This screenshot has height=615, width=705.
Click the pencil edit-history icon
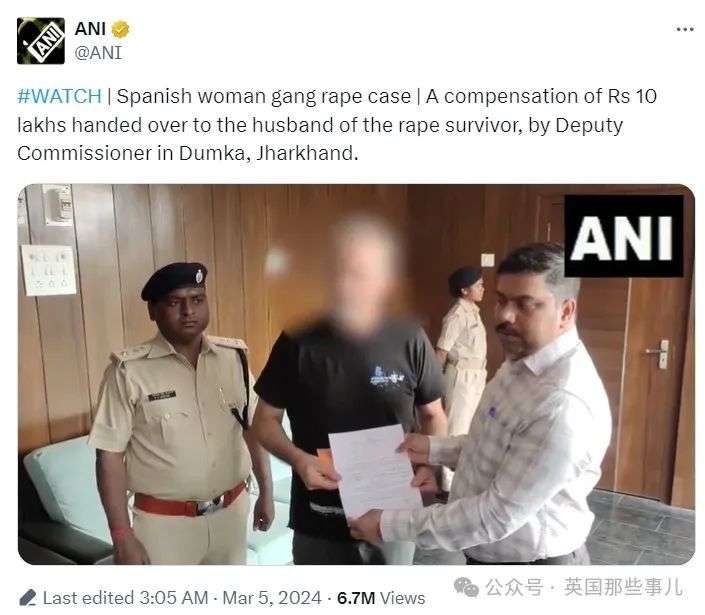pos(27,597)
